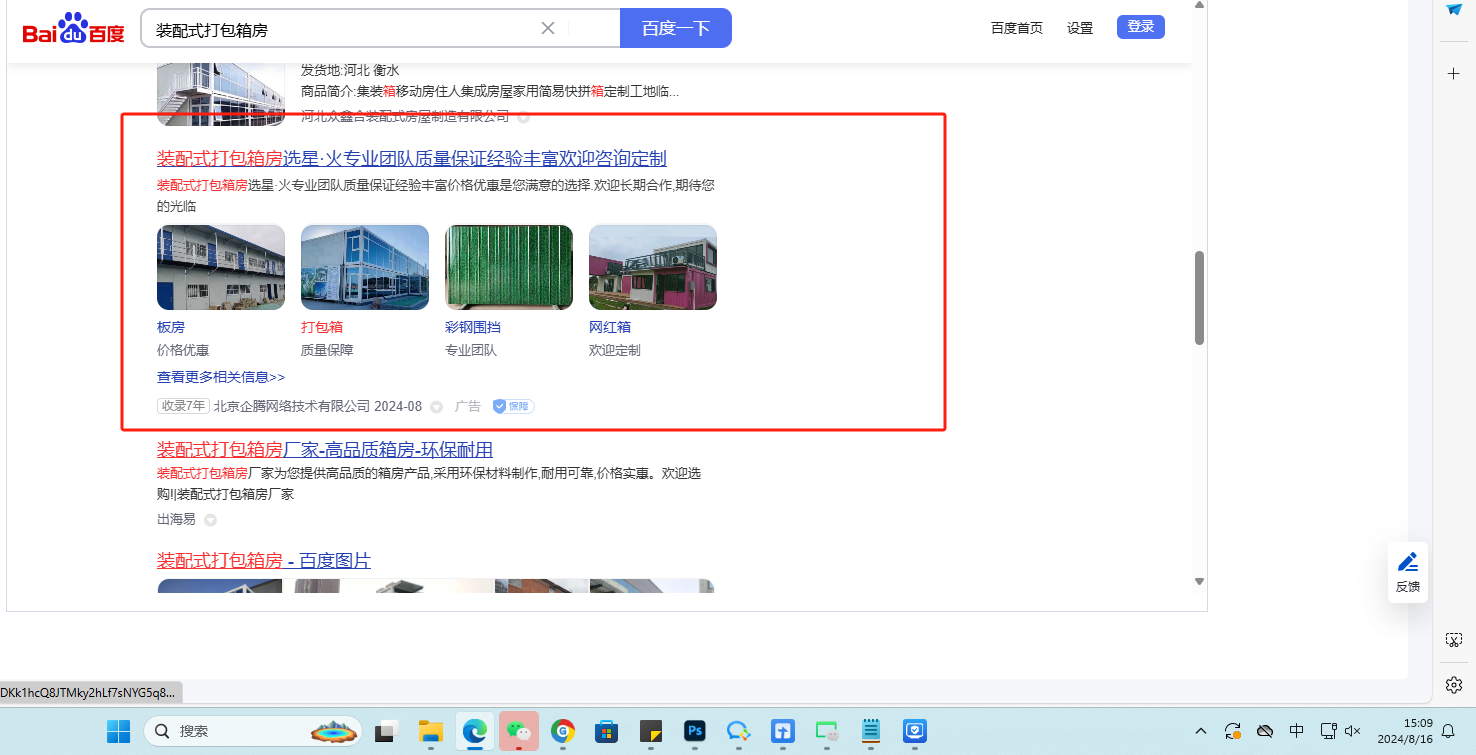
Task: Show hidden system tray icons
Action: click(1201, 731)
